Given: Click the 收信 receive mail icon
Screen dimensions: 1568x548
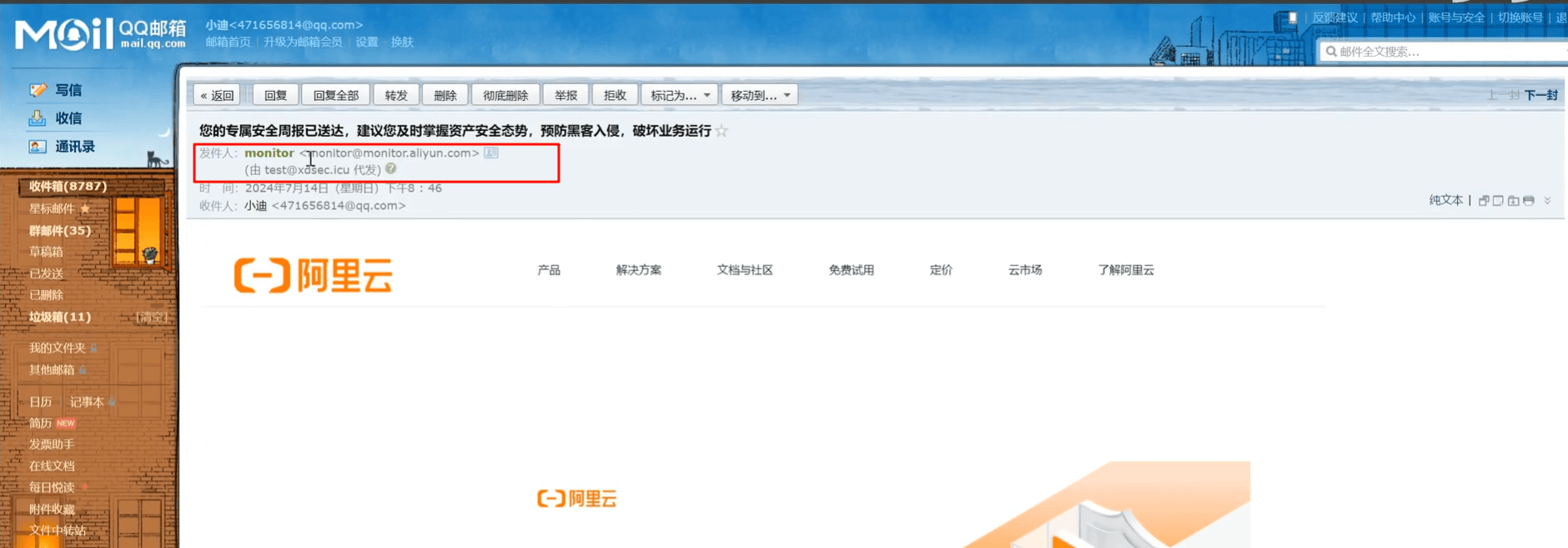Looking at the screenshot, I should 38,118.
